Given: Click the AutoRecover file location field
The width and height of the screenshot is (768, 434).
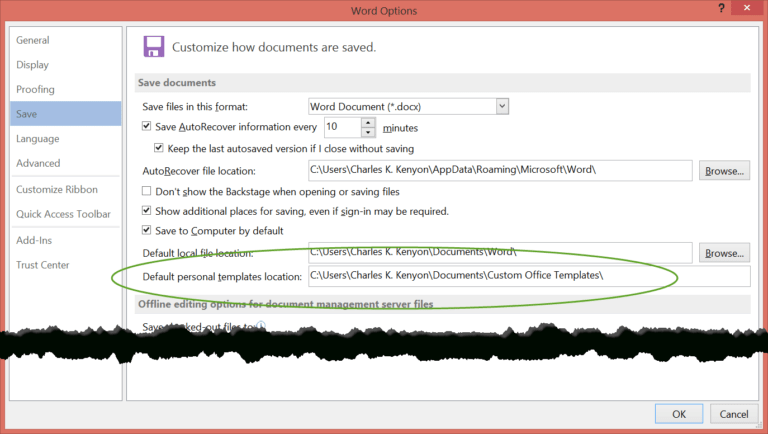Looking at the screenshot, I should [x=500, y=170].
